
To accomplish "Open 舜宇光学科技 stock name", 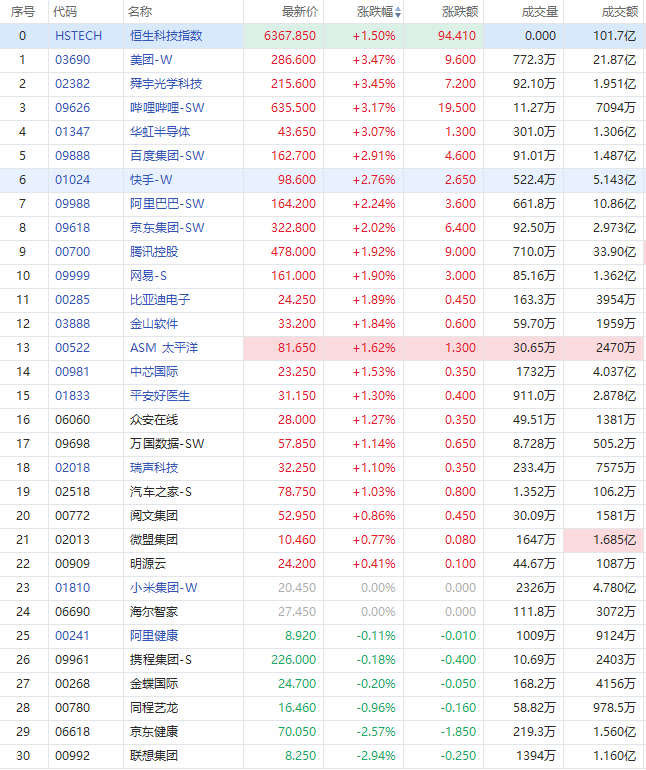I will 166,84.
